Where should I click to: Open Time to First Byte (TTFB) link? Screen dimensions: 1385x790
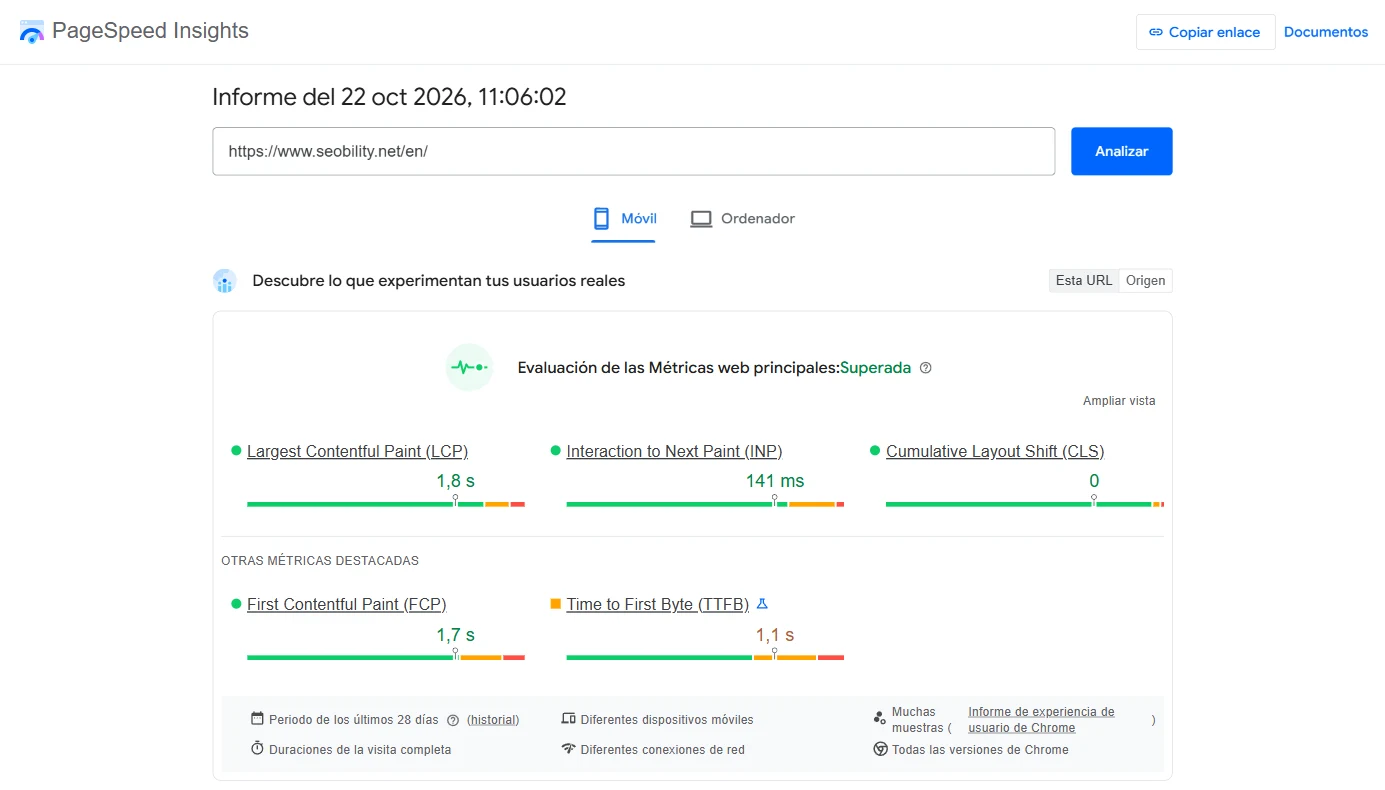(x=657, y=604)
